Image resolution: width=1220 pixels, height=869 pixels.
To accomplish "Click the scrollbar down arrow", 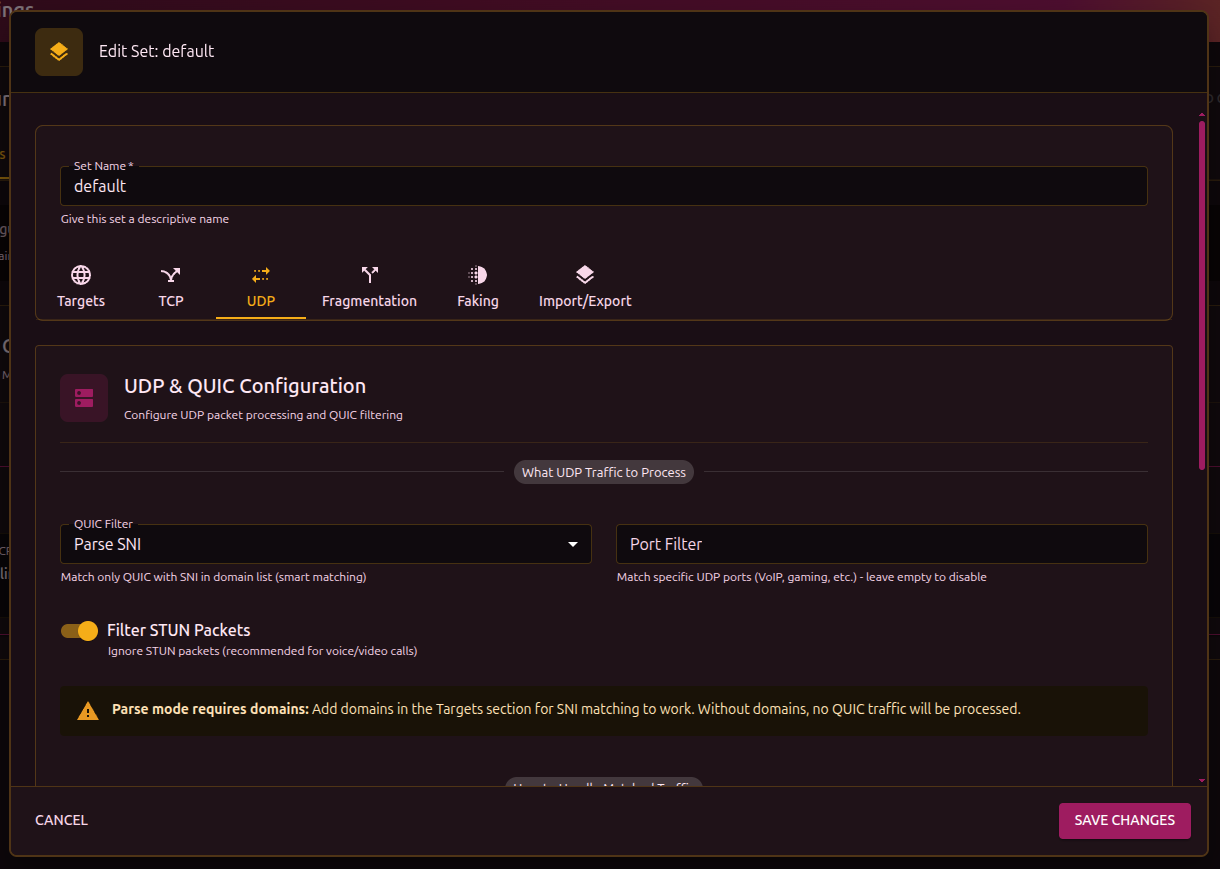I will pyautogui.click(x=1201, y=780).
